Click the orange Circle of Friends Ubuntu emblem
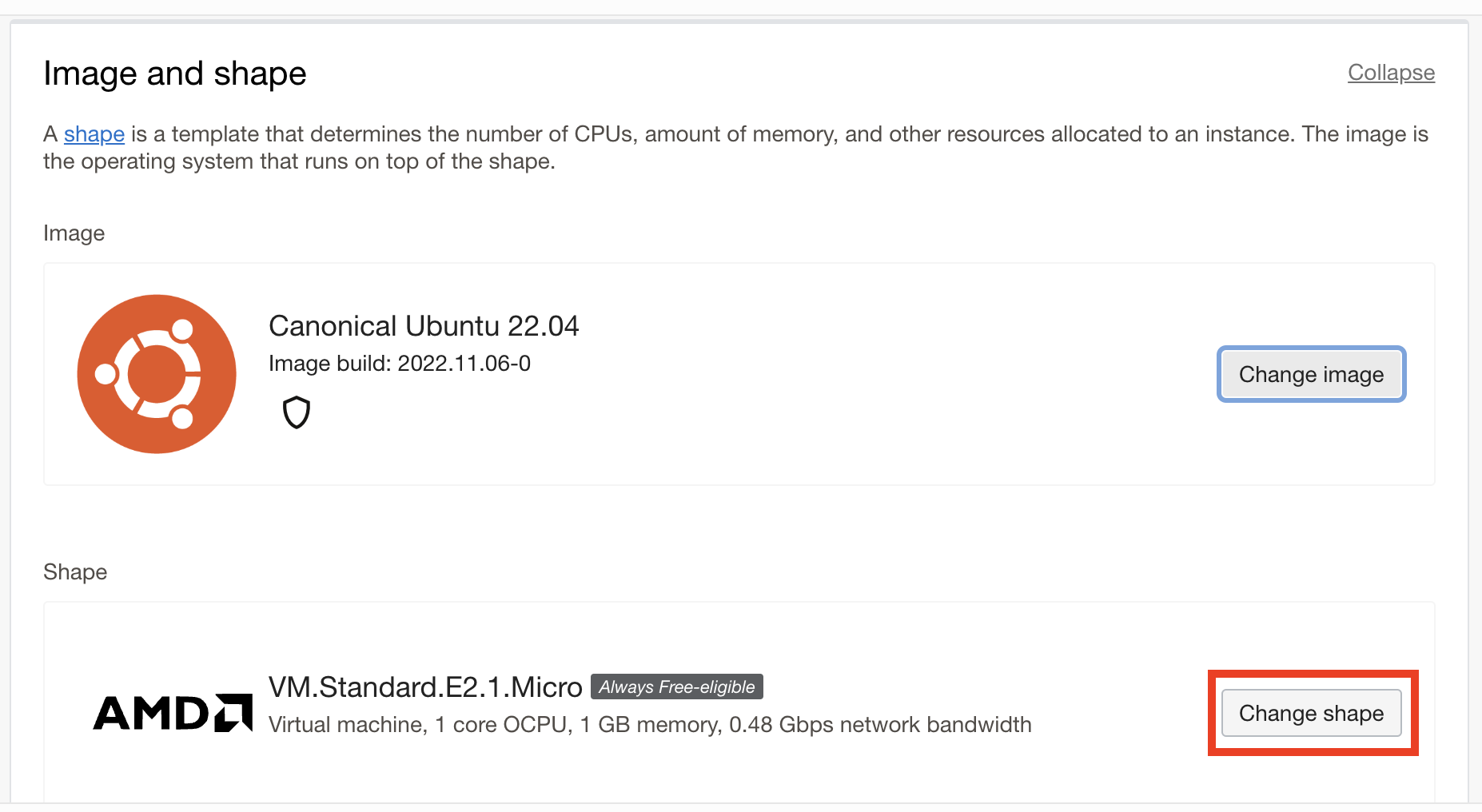Viewport: 1482px width, 812px height. [x=157, y=374]
